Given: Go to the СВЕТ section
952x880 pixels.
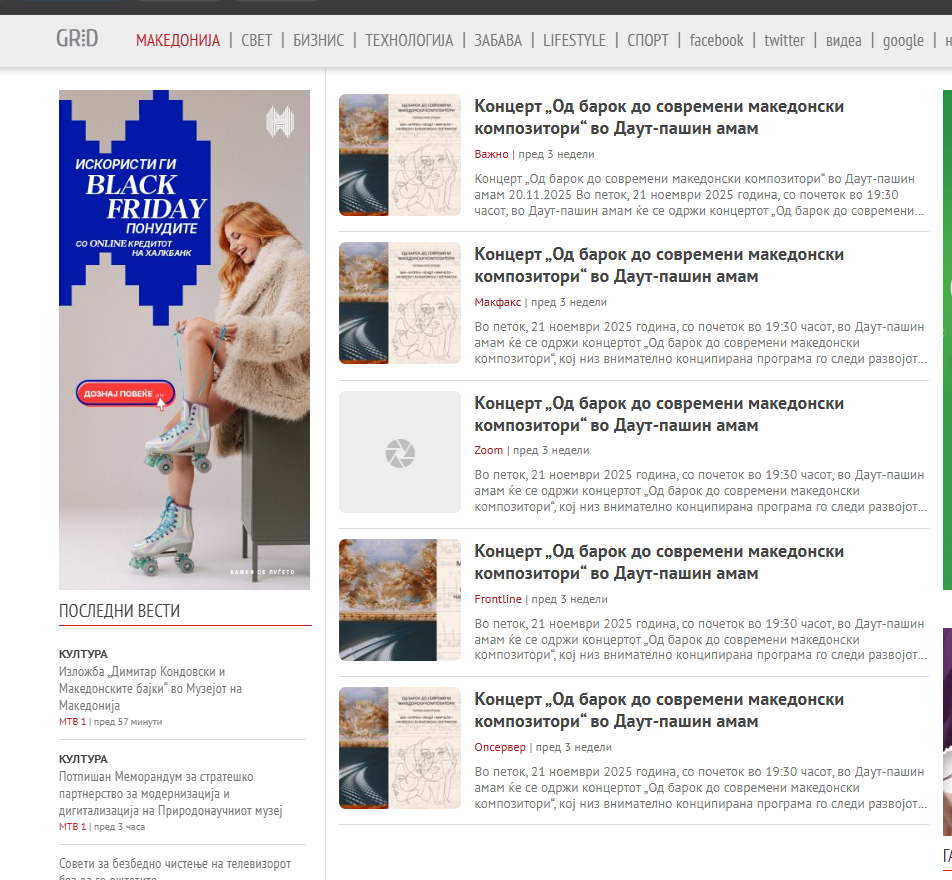Looking at the screenshot, I should pyautogui.click(x=256, y=40).
